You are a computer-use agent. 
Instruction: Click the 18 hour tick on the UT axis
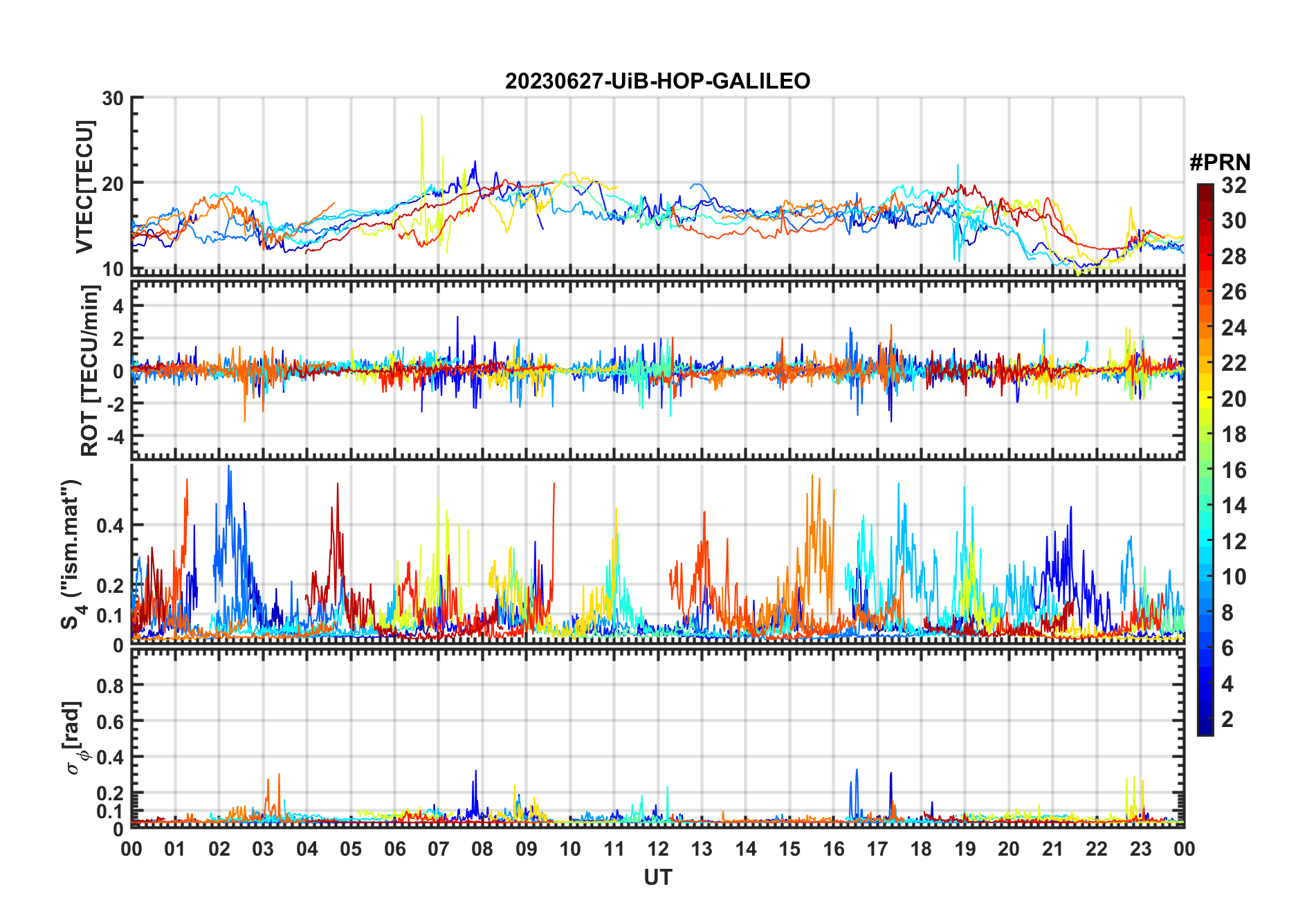[921, 849]
